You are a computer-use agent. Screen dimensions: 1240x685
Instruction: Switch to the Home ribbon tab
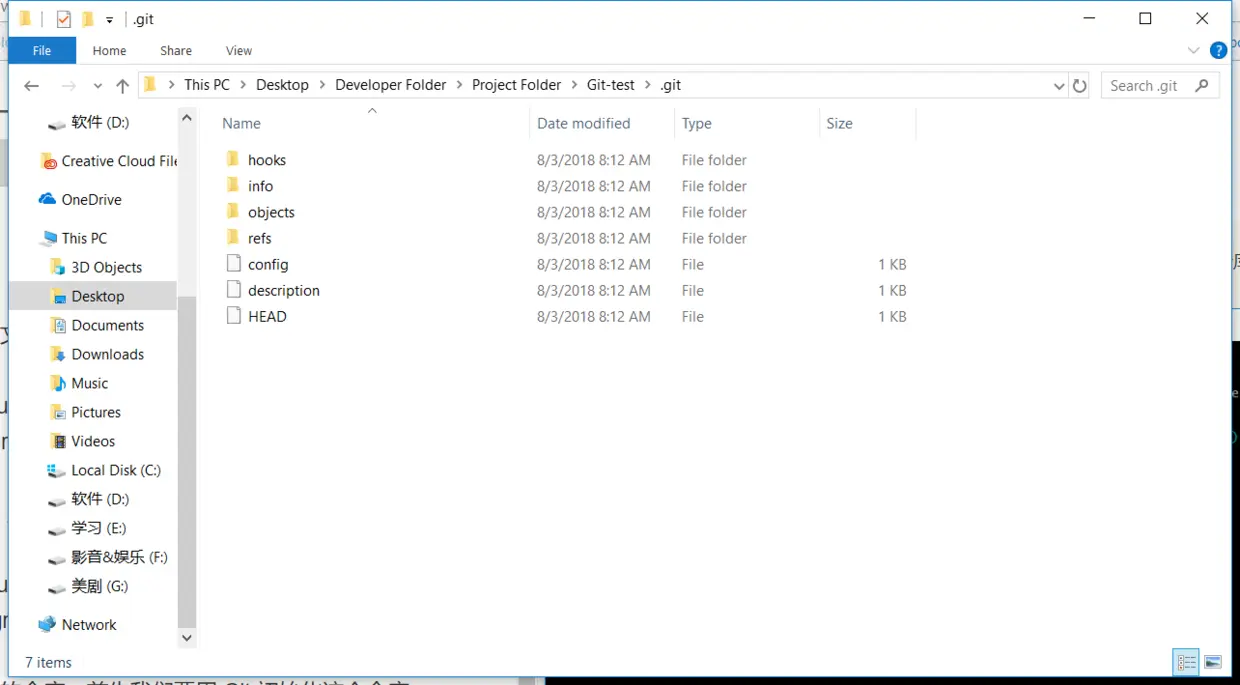pyautogui.click(x=109, y=50)
